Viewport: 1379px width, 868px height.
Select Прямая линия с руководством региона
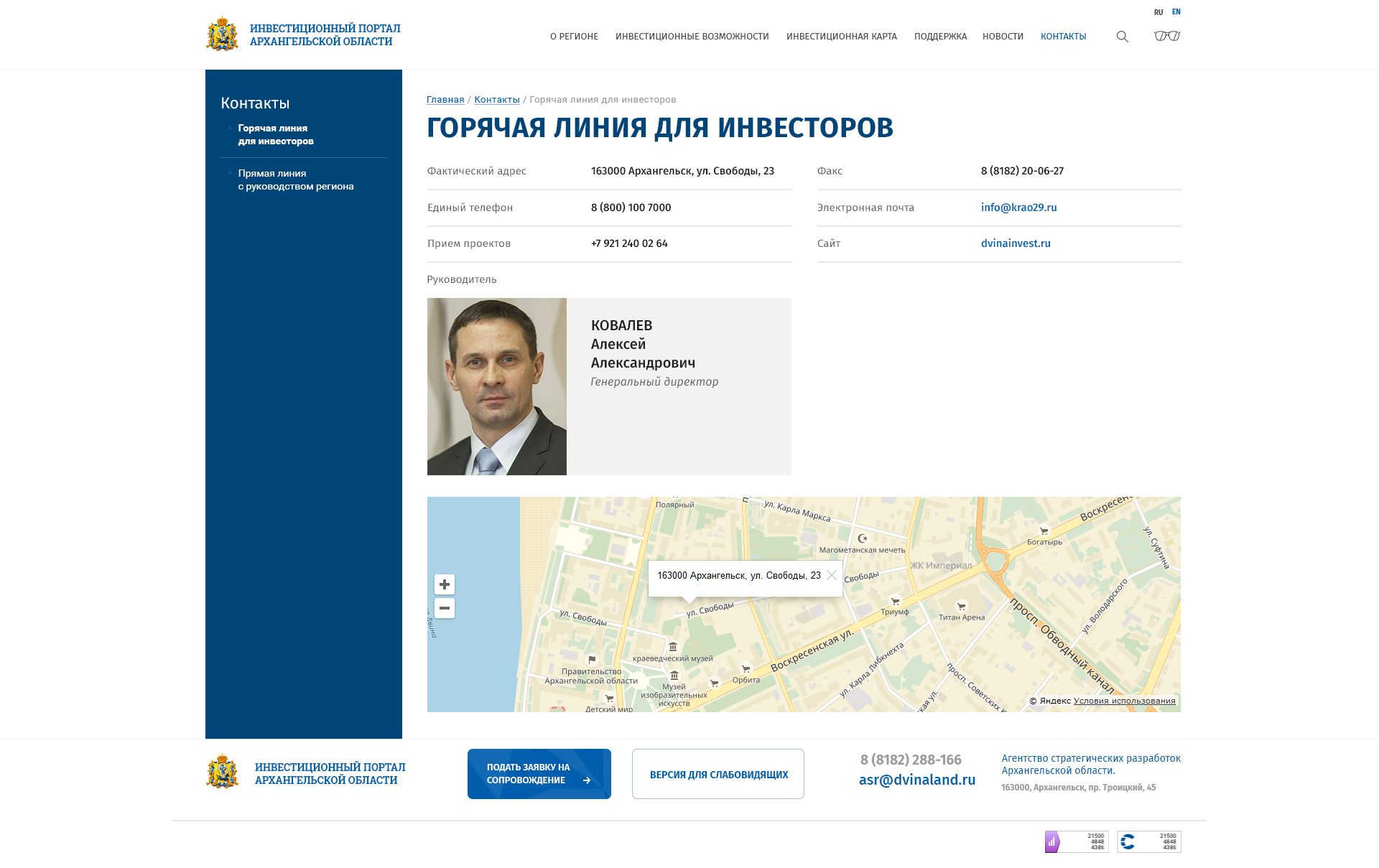(295, 180)
